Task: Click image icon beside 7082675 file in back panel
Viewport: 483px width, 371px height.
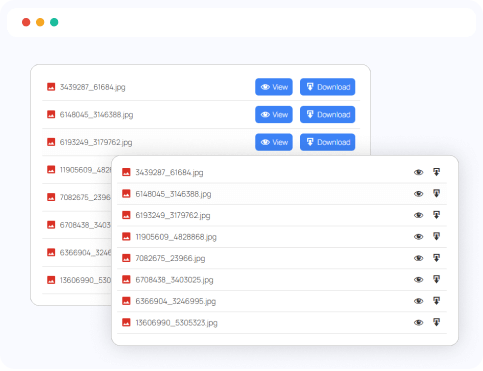Action: point(51,197)
